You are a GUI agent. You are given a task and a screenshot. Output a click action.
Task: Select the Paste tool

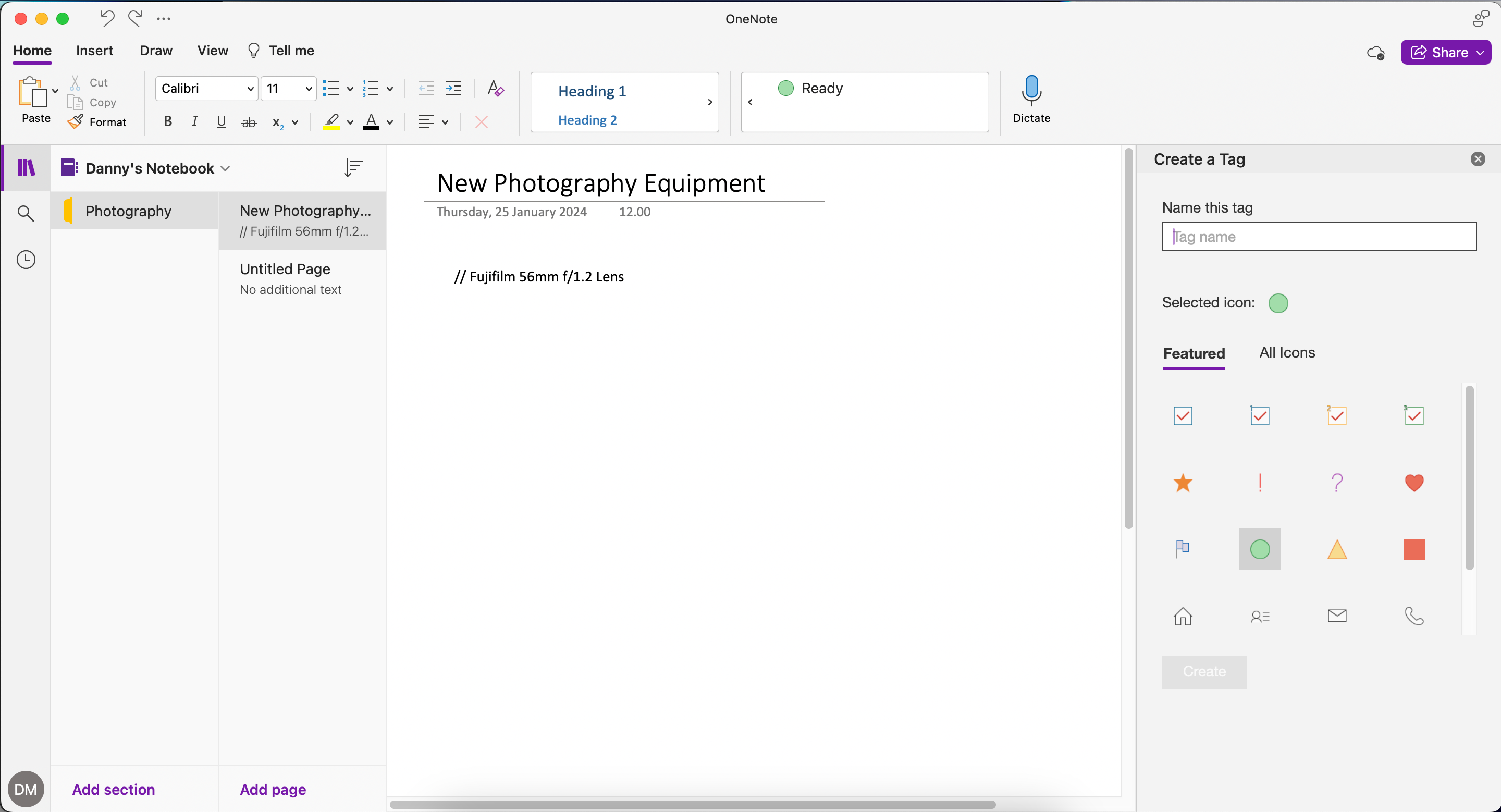tap(35, 100)
